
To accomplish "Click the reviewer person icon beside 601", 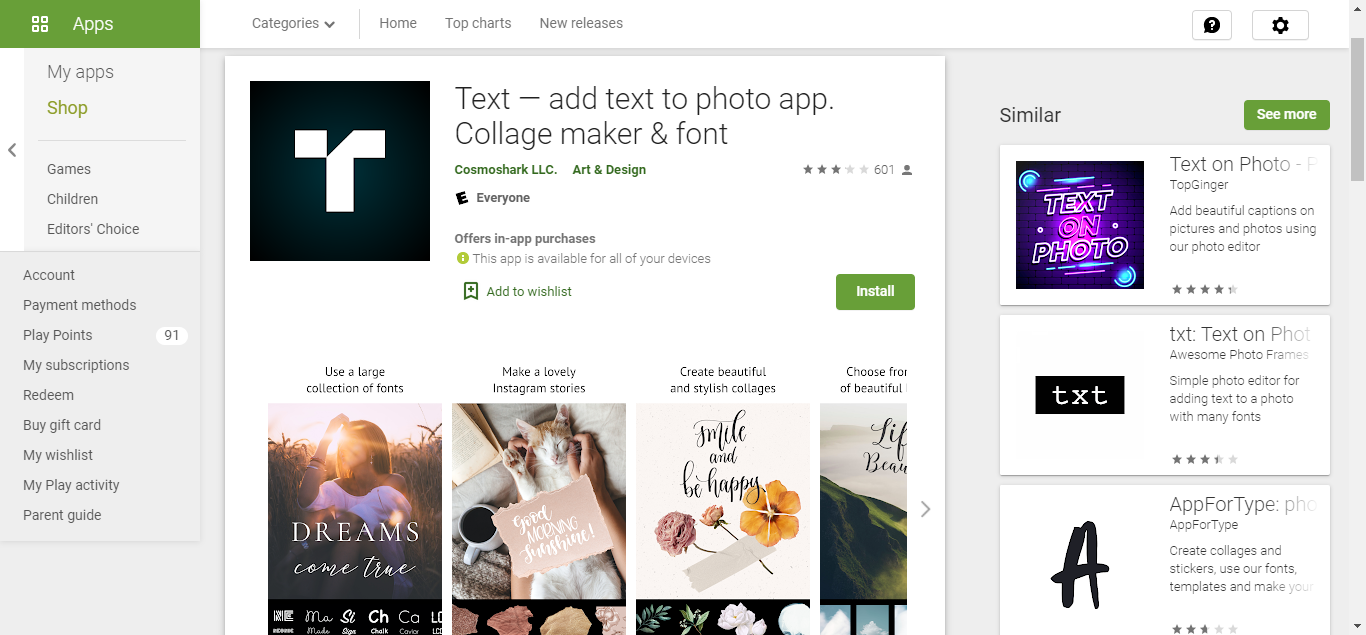I will tap(907, 170).
